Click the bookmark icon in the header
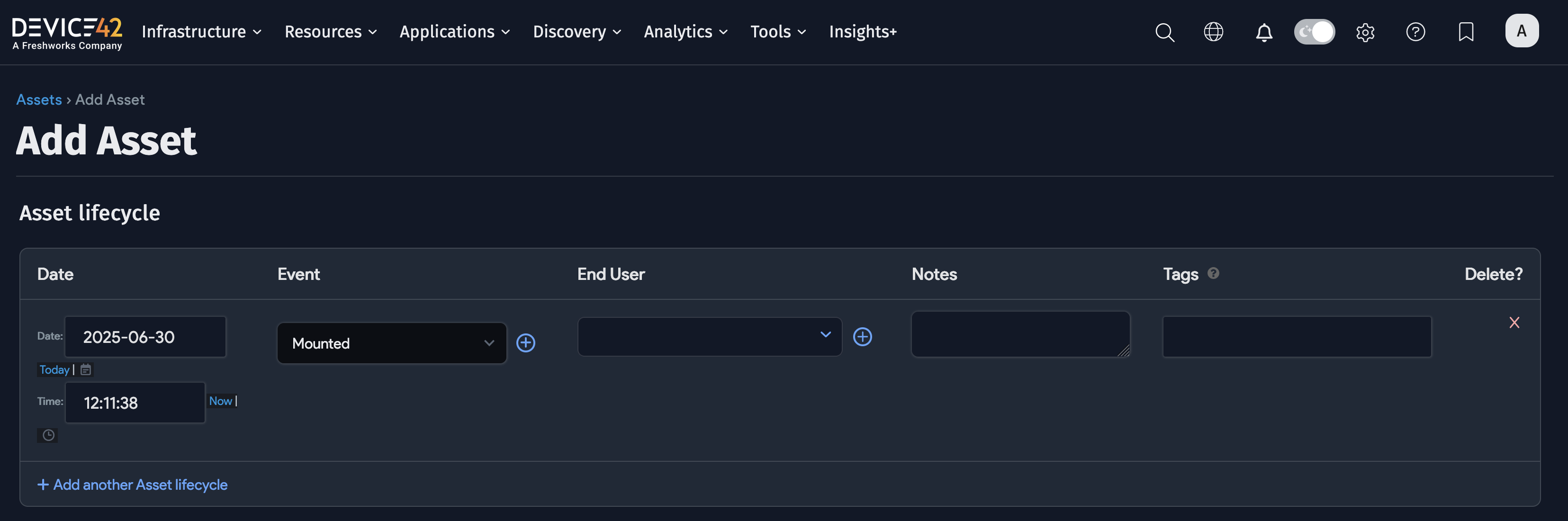 1466,32
